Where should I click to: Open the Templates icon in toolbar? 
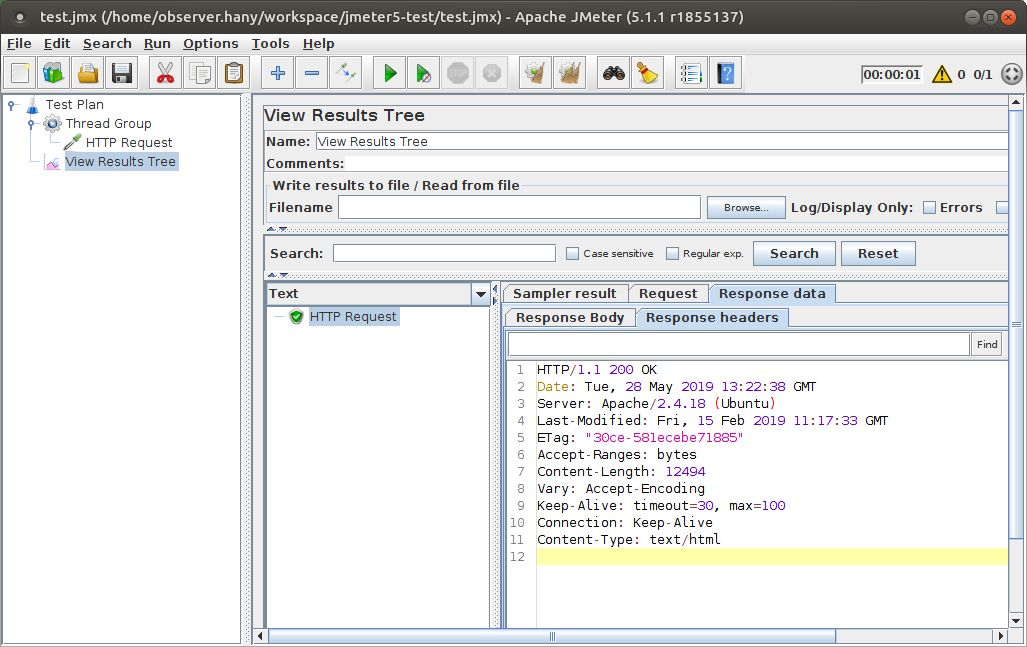click(54, 73)
